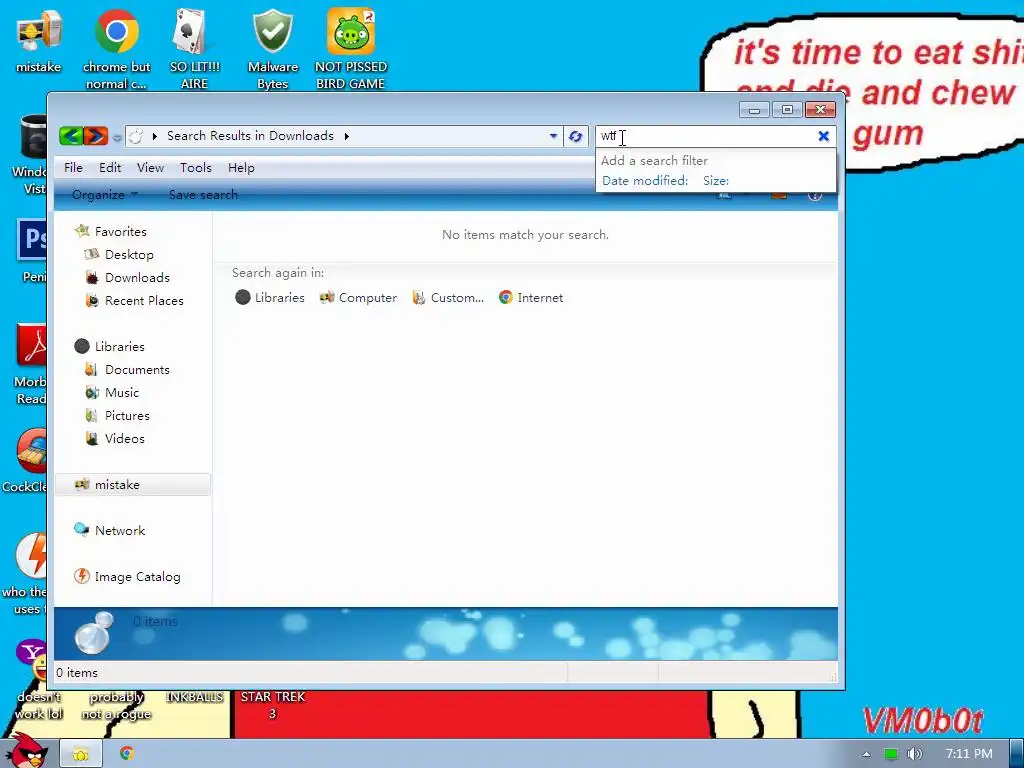Open NOT PISSED BIRD GAME icon
This screenshot has width=1024, height=768.
(x=351, y=49)
